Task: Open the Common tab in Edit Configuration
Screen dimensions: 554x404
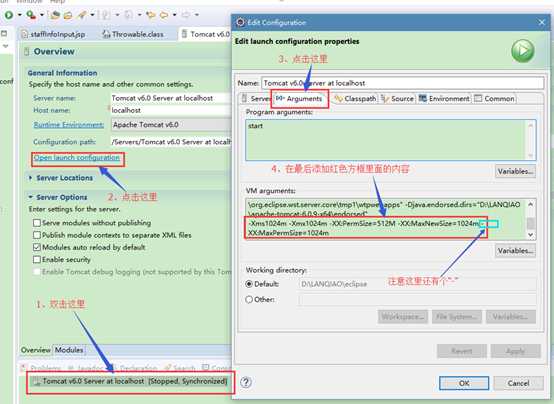Action: point(494,99)
